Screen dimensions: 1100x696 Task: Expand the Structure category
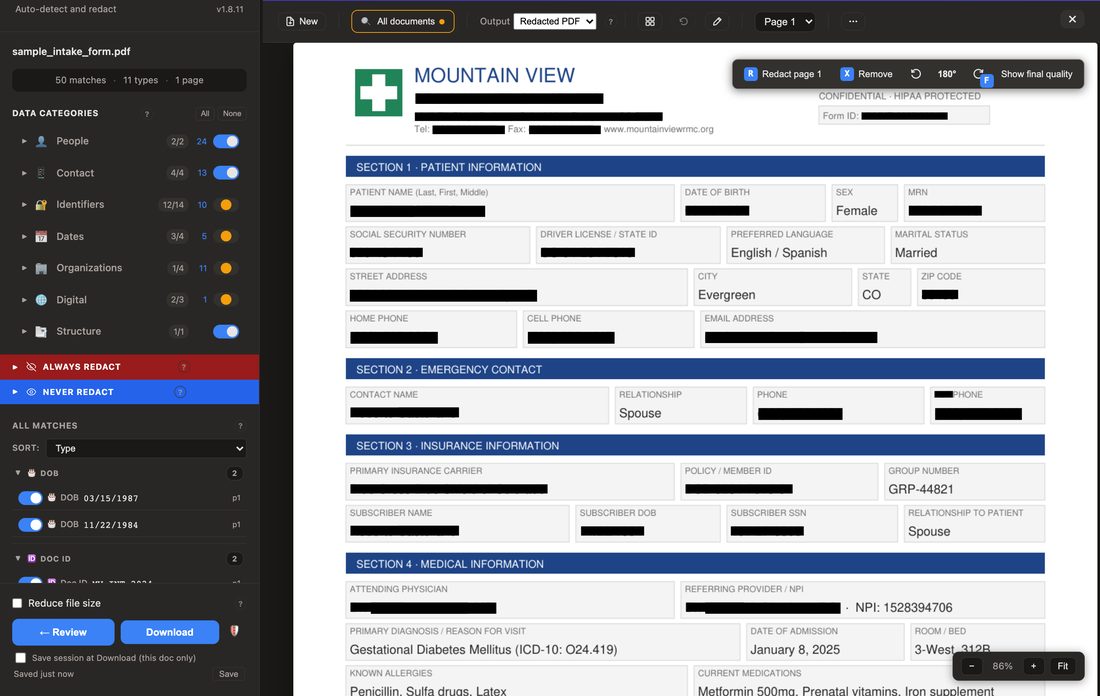point(24,331)
